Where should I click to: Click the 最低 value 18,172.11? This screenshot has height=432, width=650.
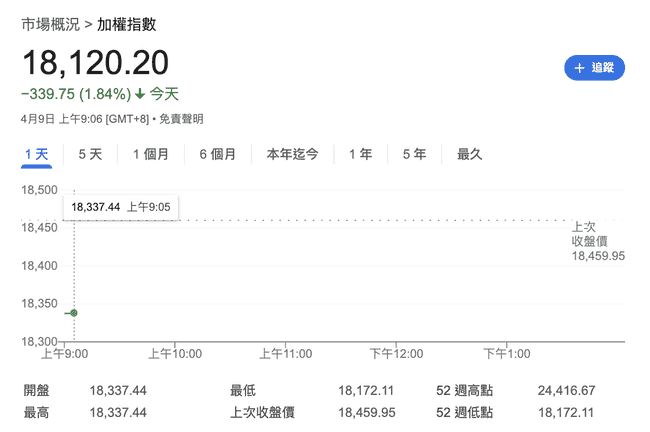(x=366, y=391)
